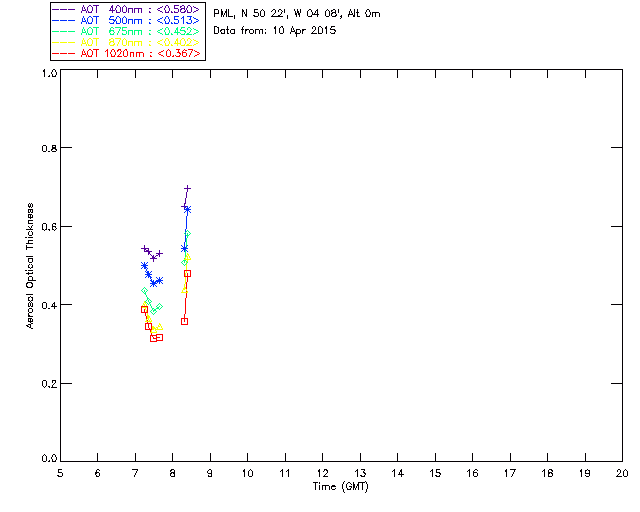Image resolution: width=640 pixels, height=512 pixels.
Task: Click the 14 on the time axis
Action: pos(398,473)
